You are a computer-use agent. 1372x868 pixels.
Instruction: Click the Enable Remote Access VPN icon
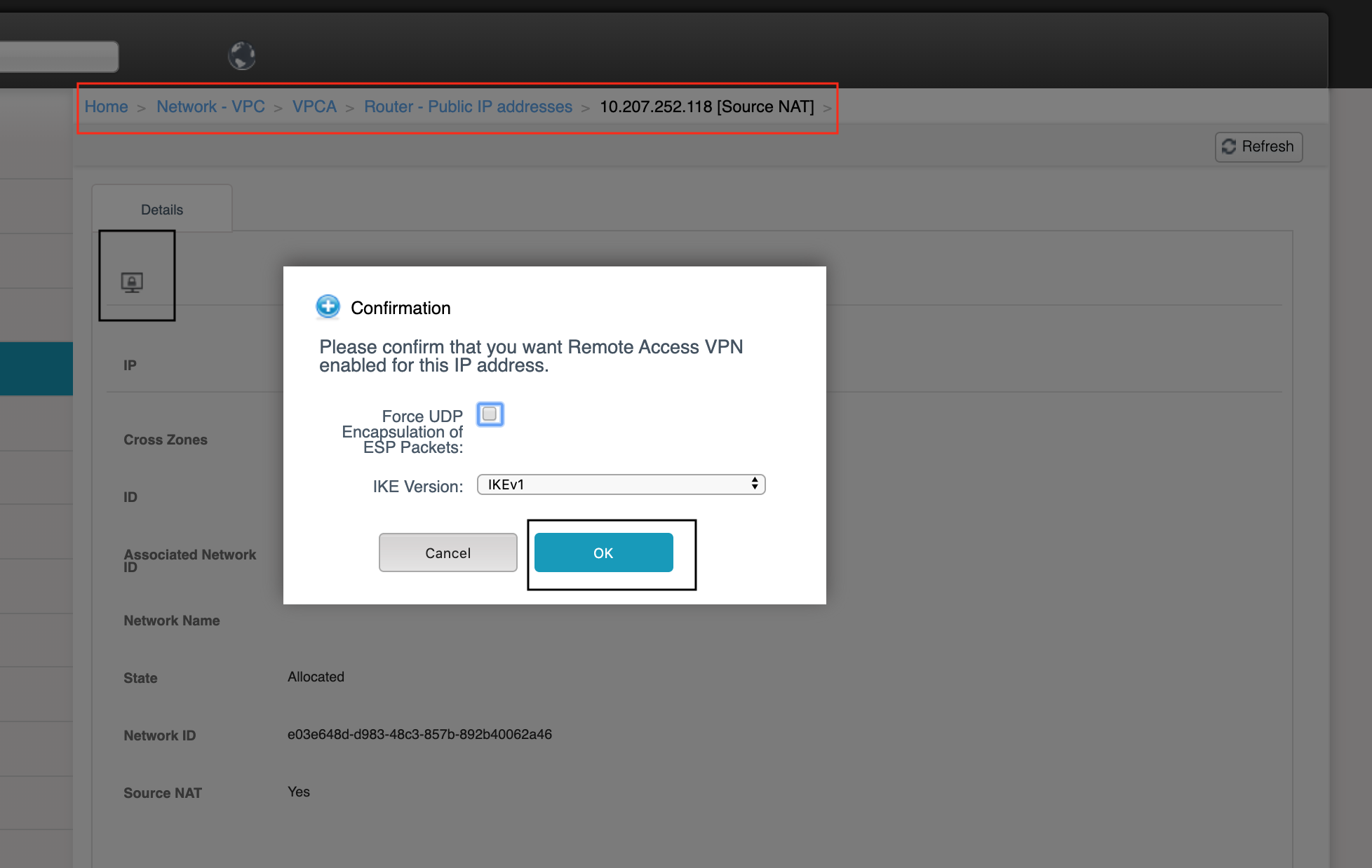click(132, 283)
